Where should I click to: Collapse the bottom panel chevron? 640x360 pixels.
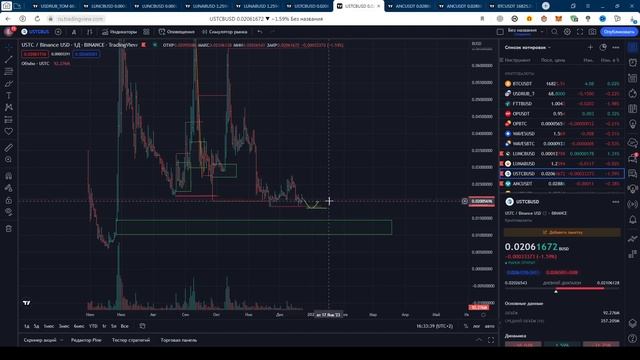click(x=479, y=340)
